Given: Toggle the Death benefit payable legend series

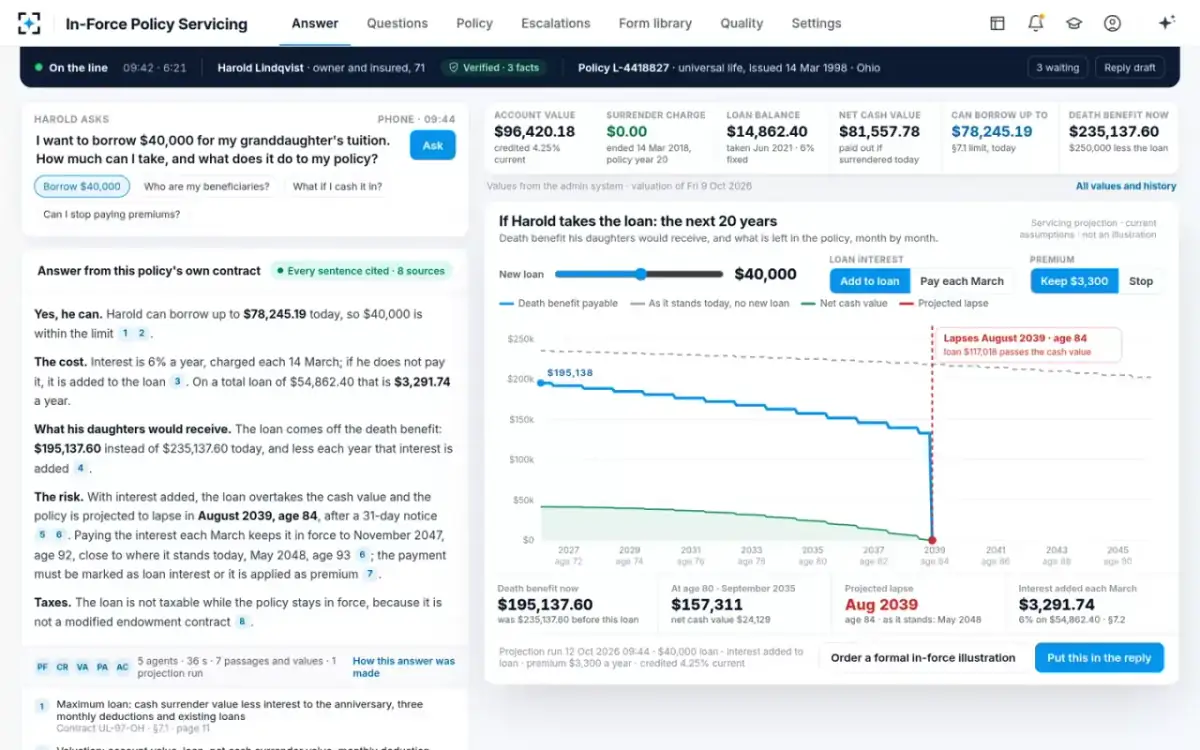Looking at the screenshot, I should (x=559, y=303).
